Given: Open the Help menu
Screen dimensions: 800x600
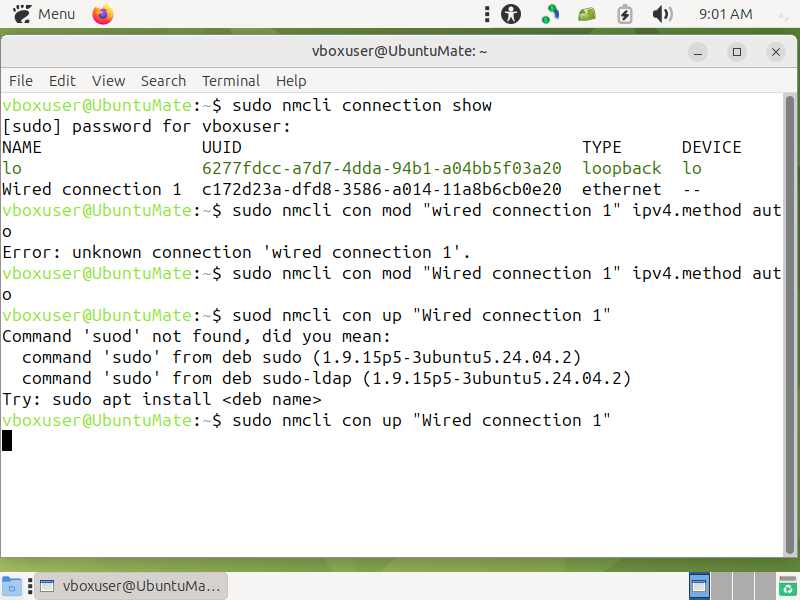Looking at the screenshot, I should [291, 81].
